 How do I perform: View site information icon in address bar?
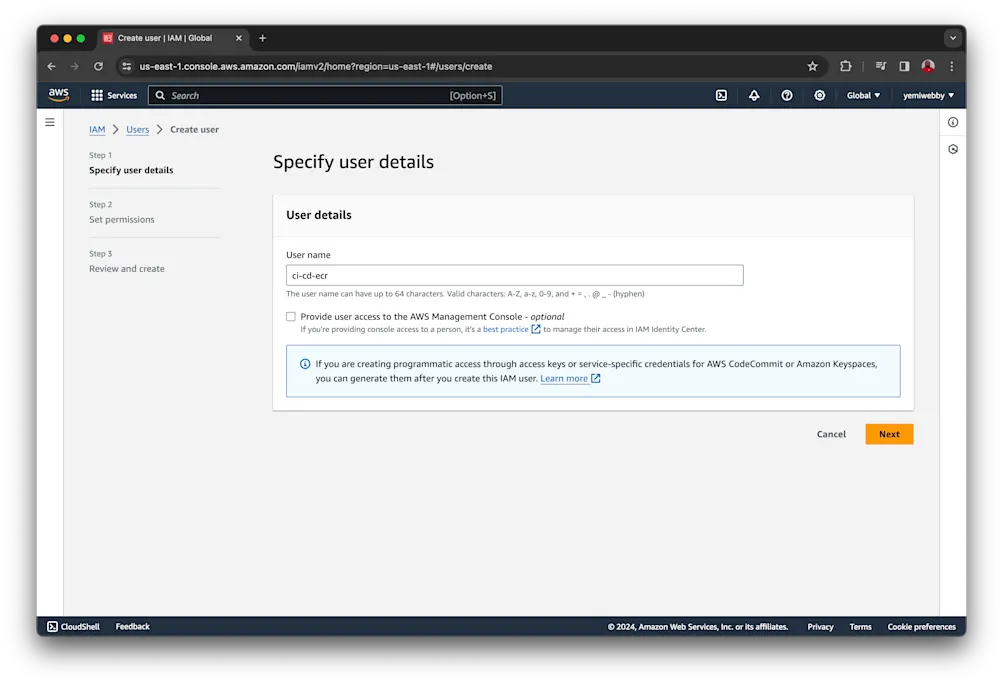127,67
